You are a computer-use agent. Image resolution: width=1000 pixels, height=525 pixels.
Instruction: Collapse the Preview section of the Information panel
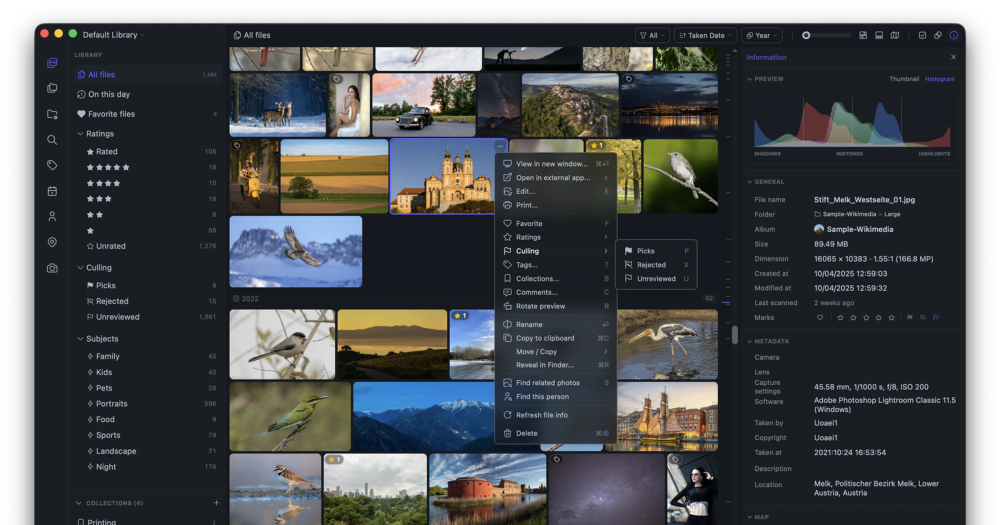tap(750, 79)
